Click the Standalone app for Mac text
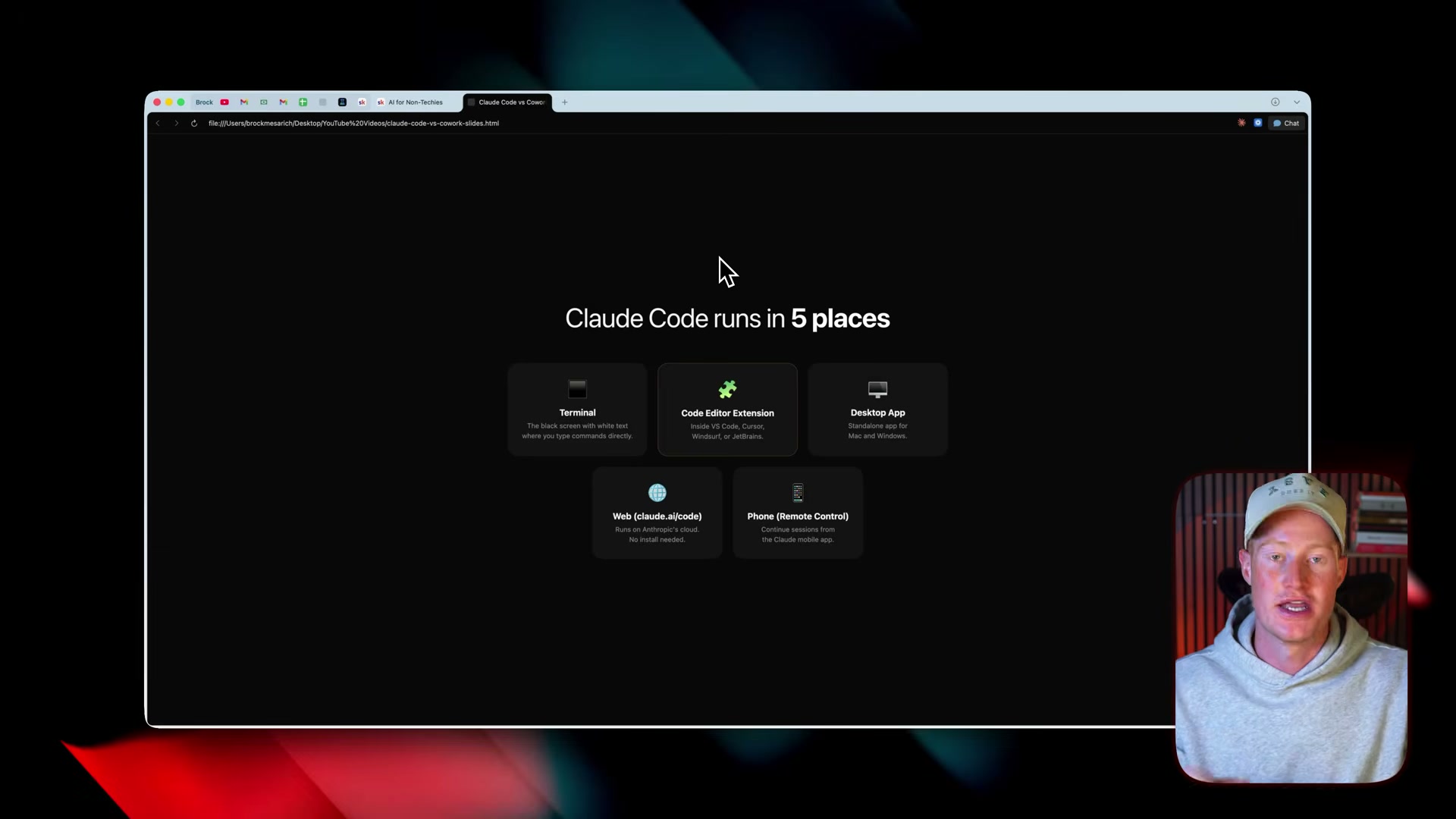This screenshot has height=819, width=1456. coord(877,431)
